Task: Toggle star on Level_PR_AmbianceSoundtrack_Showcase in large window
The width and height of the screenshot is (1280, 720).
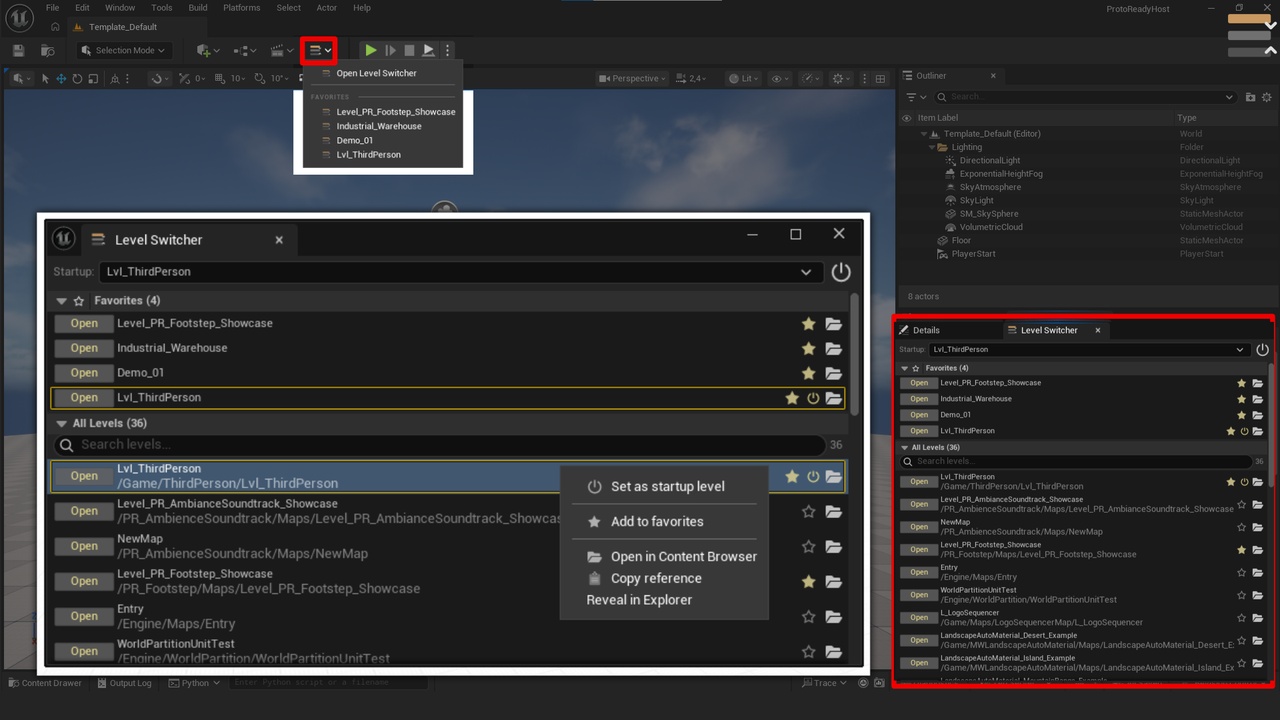Action: pos(808,512)
